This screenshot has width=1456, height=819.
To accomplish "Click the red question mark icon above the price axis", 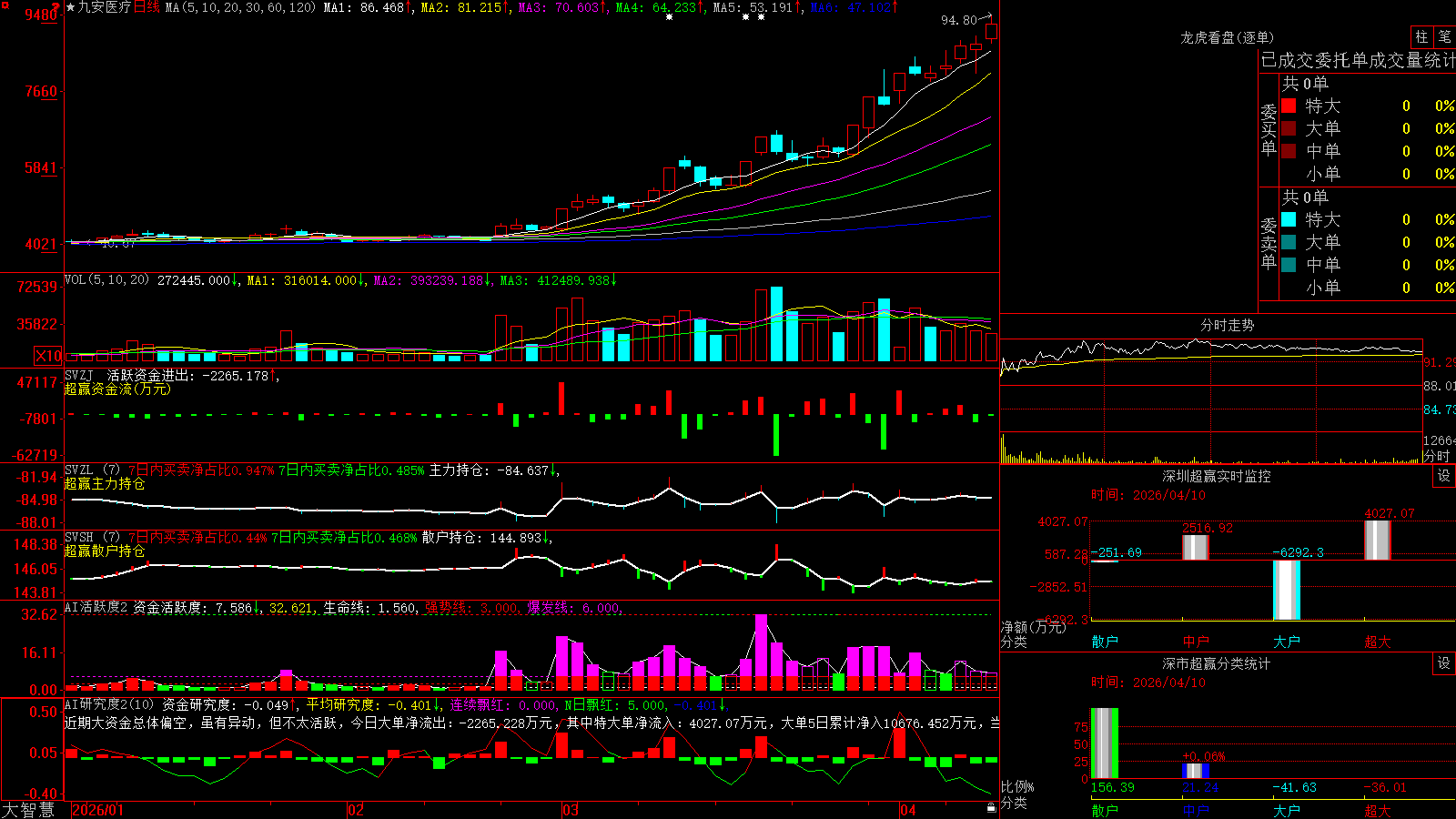I will click(x=56, y=5).
